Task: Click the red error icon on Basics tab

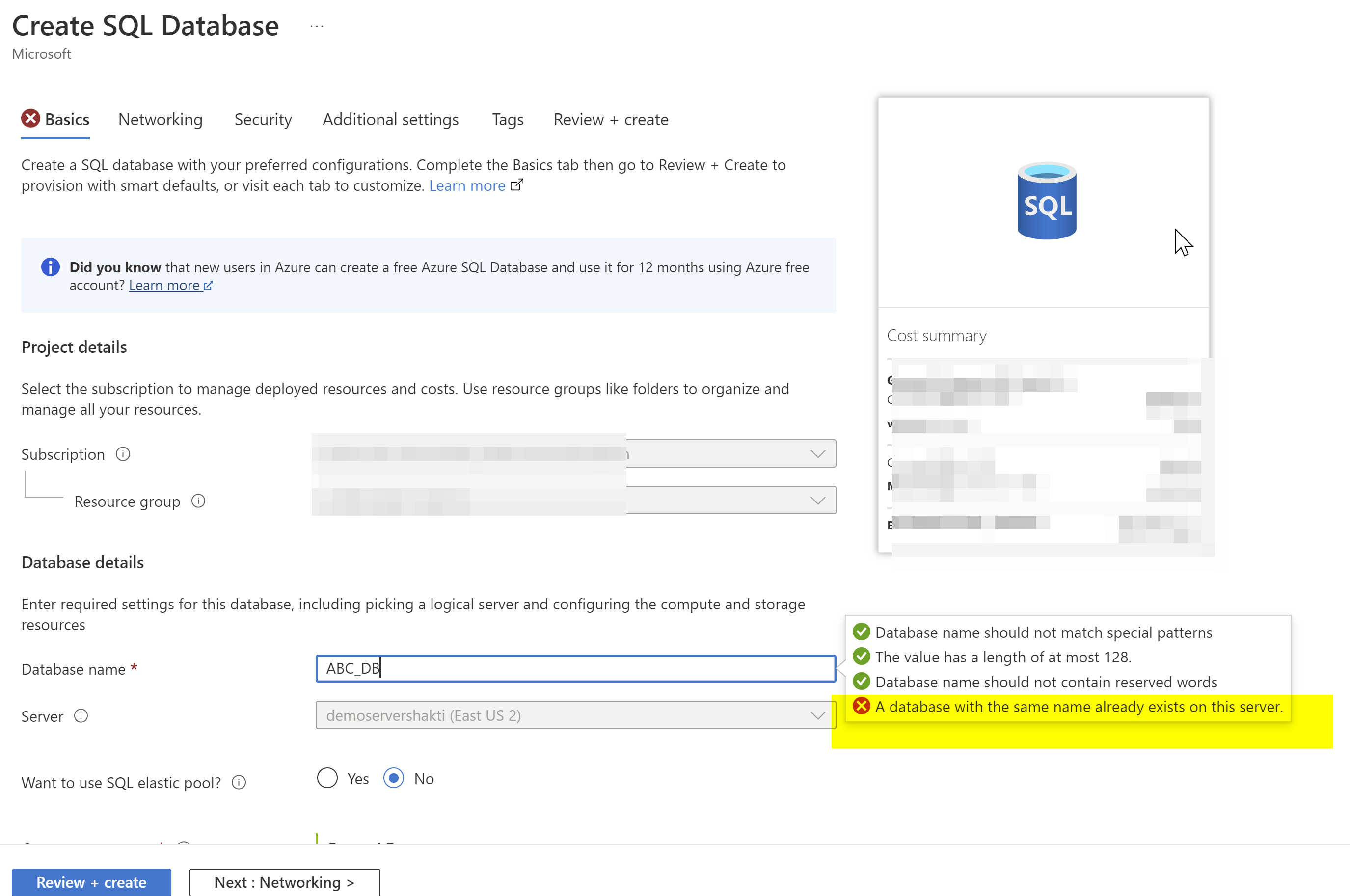Action: click(31, 119)
